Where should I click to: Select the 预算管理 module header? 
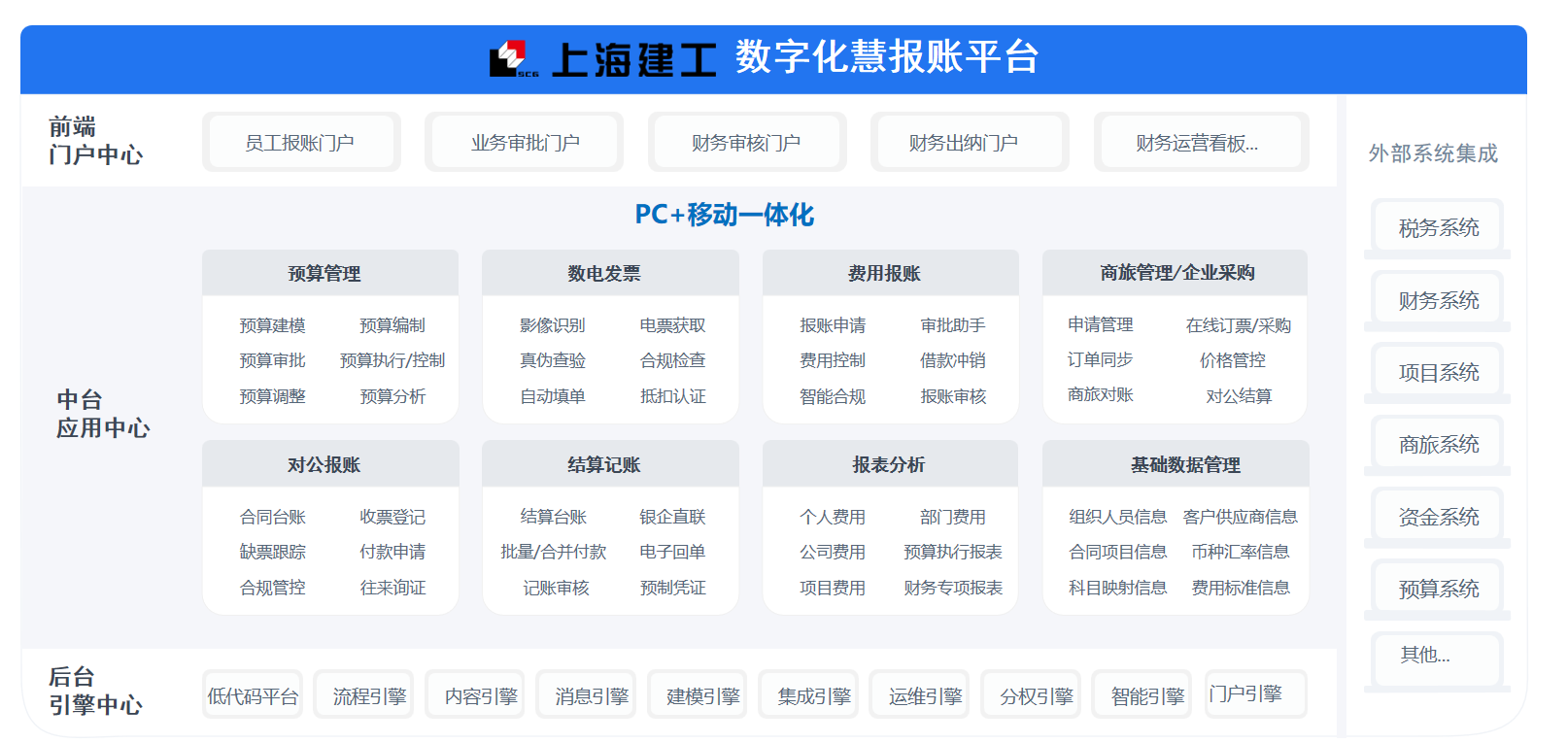point(330,273)
